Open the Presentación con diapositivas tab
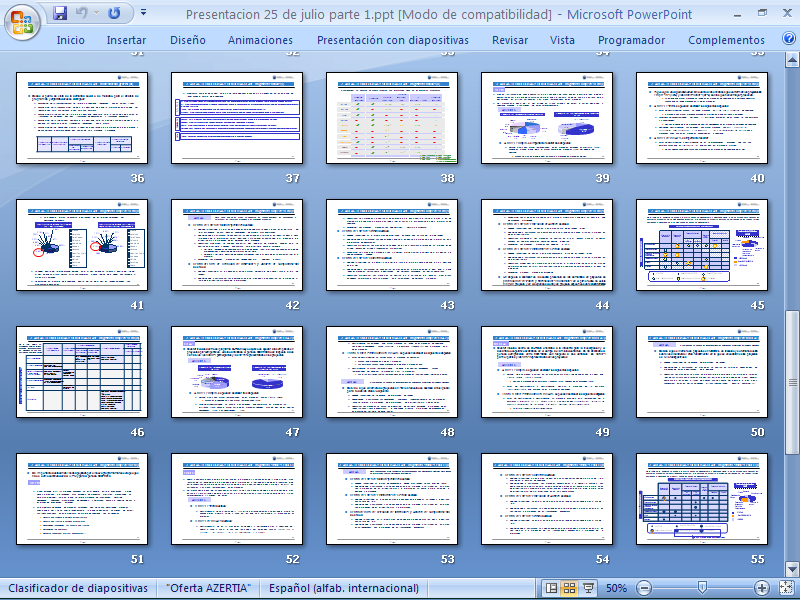Viewport: 800px width, 600px height. coord(393,40)
